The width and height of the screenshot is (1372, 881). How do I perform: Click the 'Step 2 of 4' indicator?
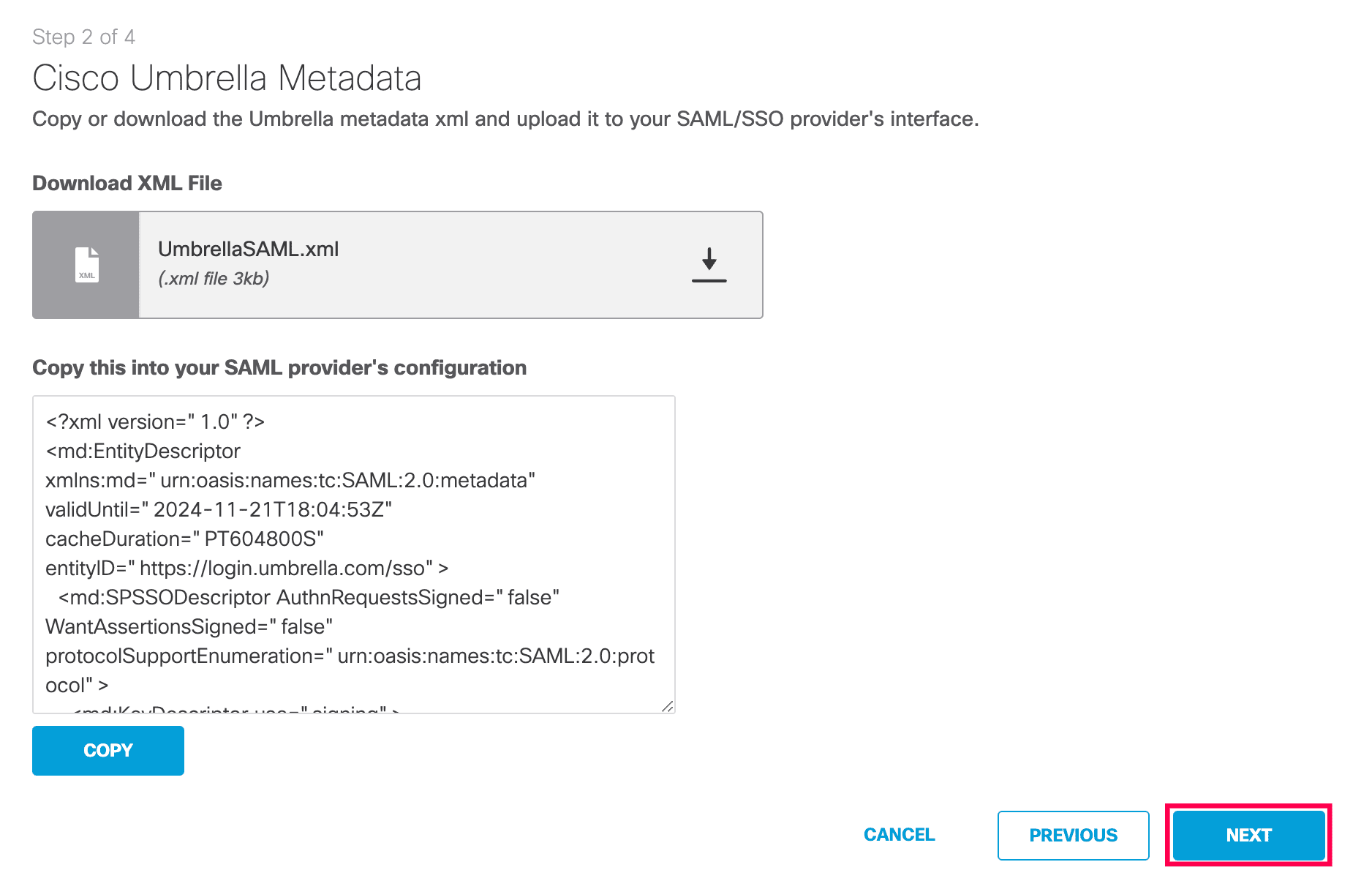[x=83, y=37]
